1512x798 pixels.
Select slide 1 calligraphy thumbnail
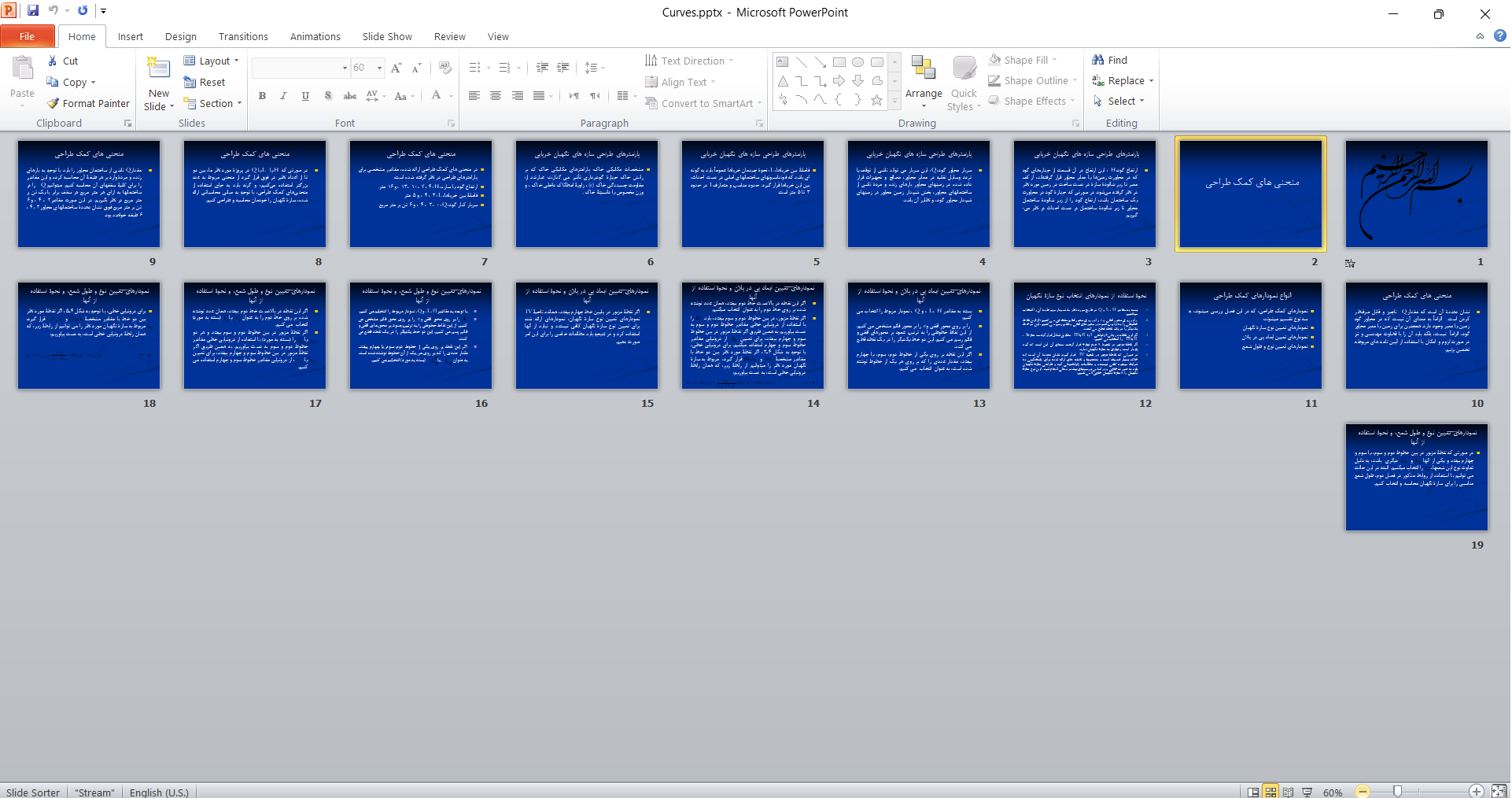click(1416, 194)
